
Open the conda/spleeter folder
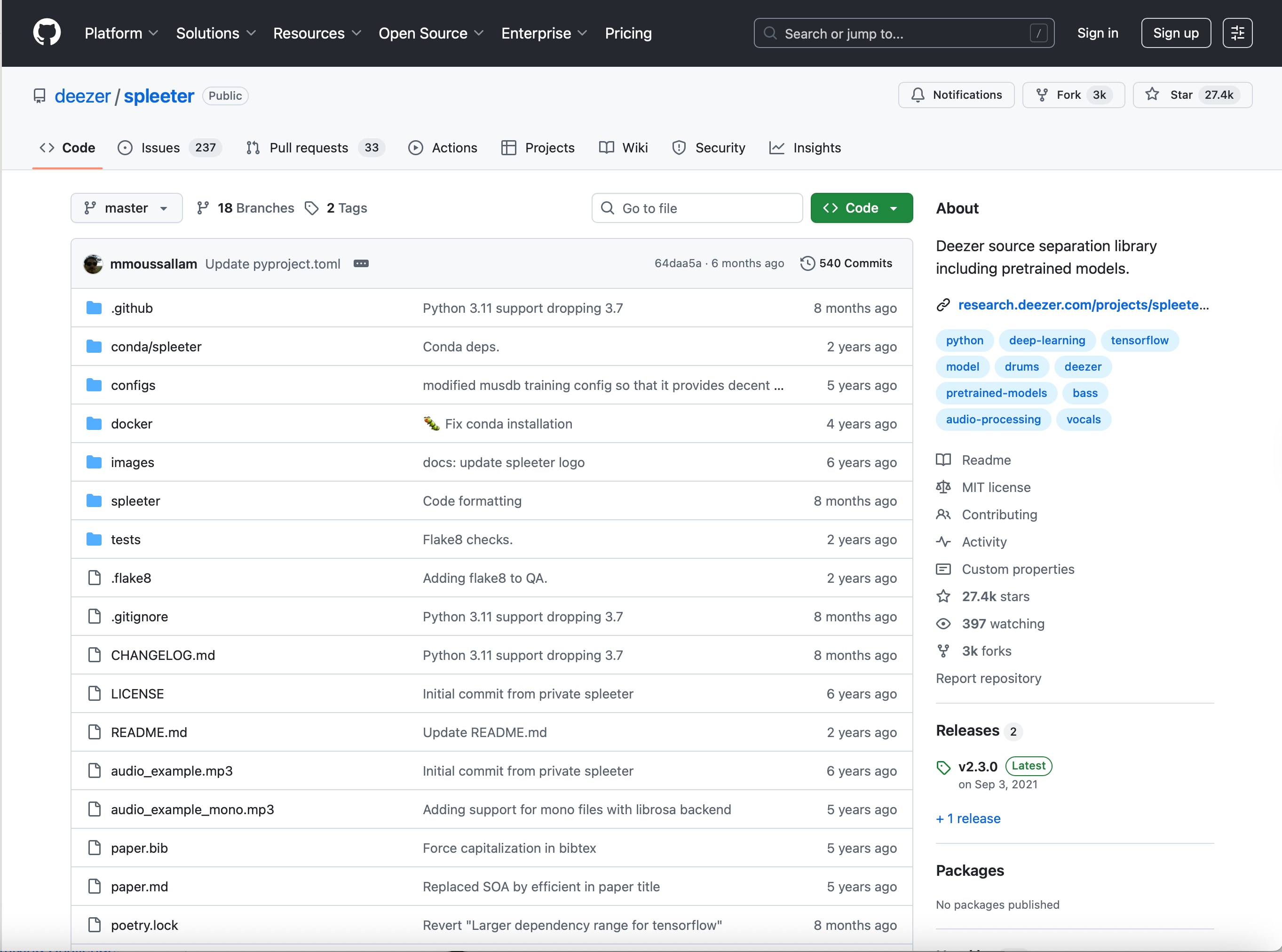[156, 347]
